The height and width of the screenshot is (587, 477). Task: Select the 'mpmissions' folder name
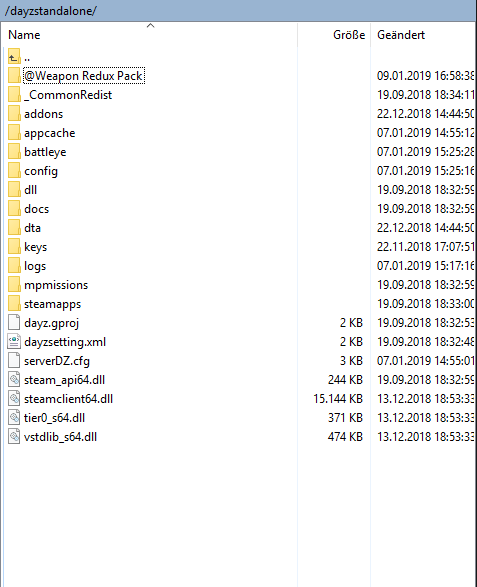coord(56,285)
